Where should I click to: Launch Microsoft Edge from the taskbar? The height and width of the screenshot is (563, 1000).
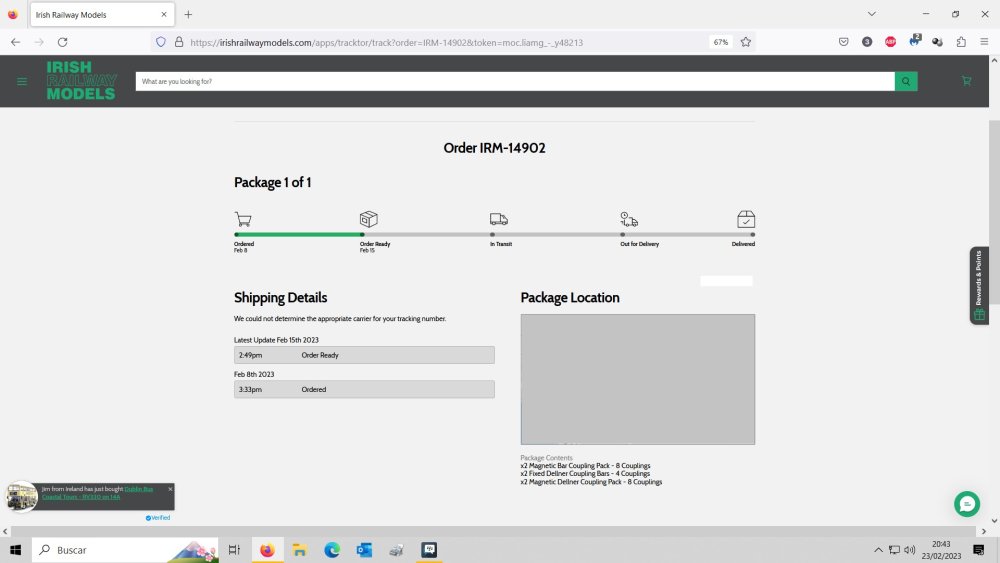pyautogui.click(x=332, y=550)
